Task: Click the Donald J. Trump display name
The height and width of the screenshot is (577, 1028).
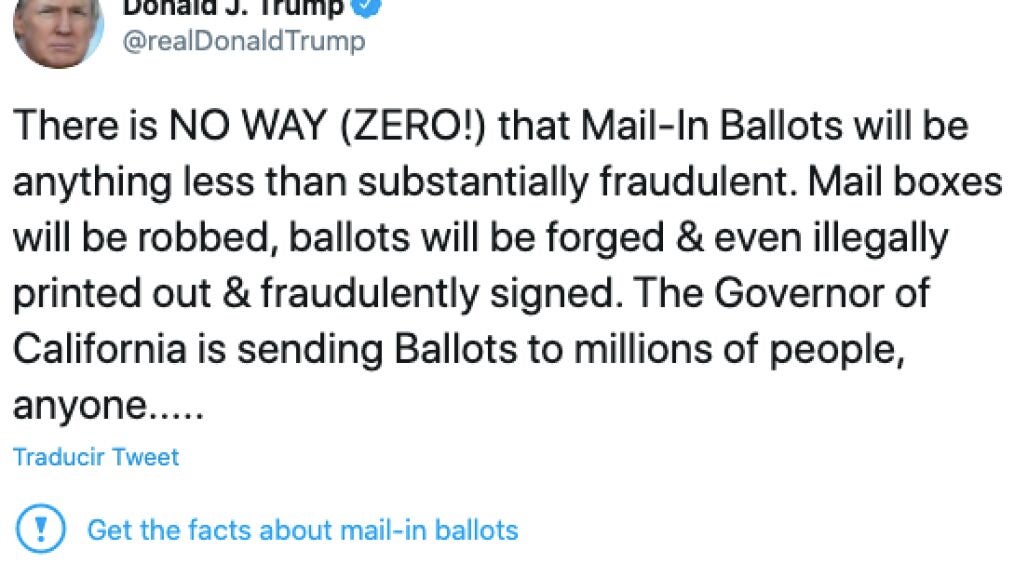Action: [233, 9]
